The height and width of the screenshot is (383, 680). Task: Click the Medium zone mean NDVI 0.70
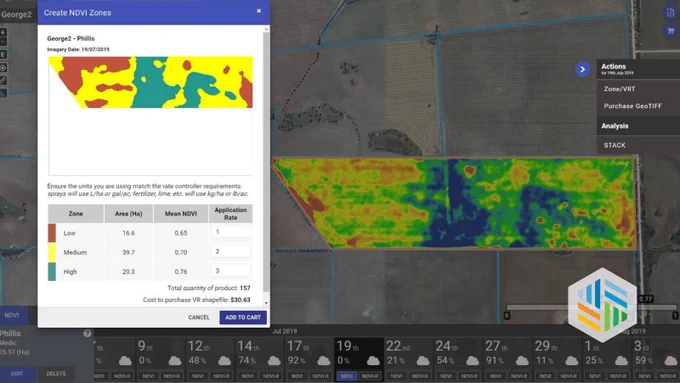point(181,252)
